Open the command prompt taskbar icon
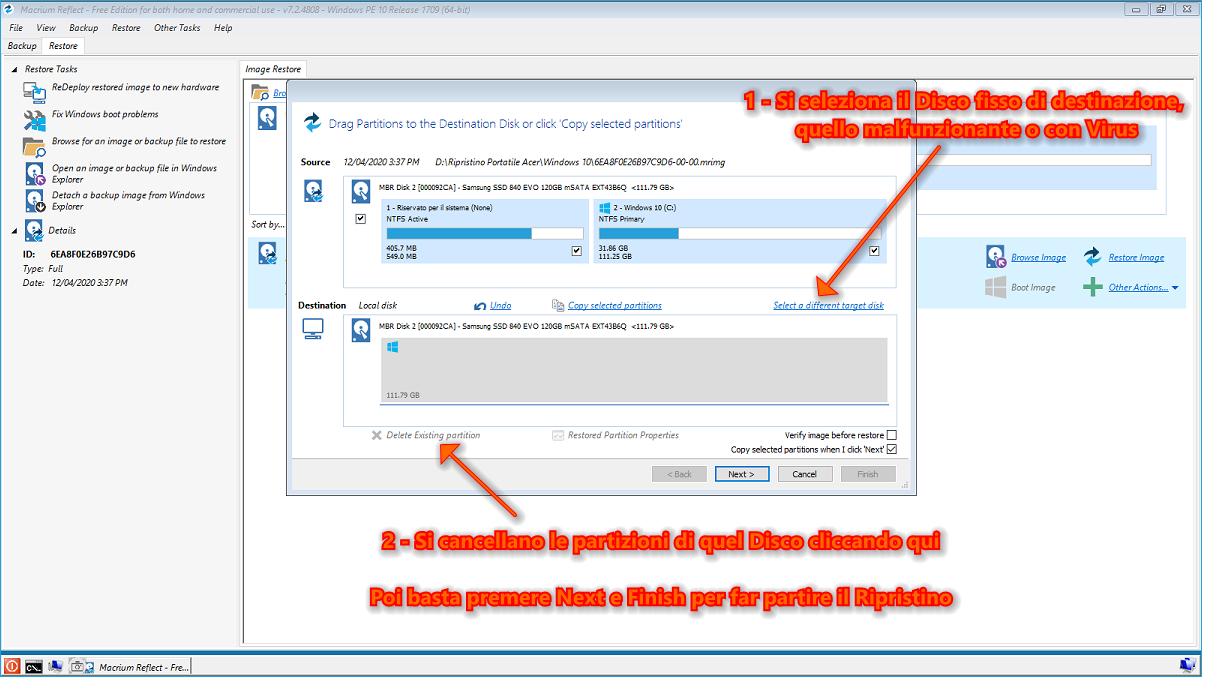This screenshot has height=677, width=1209. (x=34, y=666)
